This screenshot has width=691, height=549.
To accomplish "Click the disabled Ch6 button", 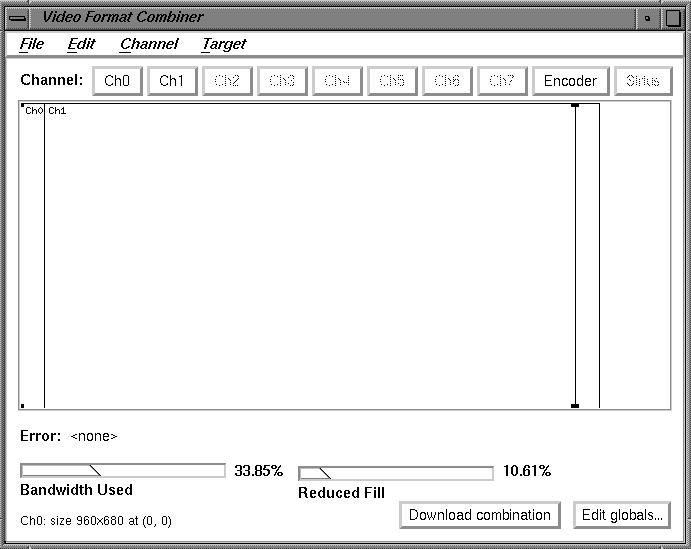I will (x=447, y=81).
